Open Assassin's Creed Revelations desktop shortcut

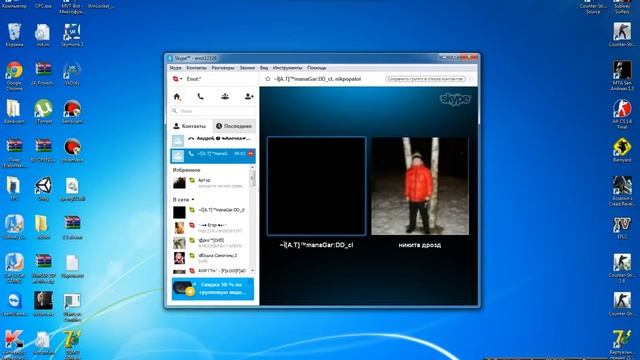pos(622,191)
